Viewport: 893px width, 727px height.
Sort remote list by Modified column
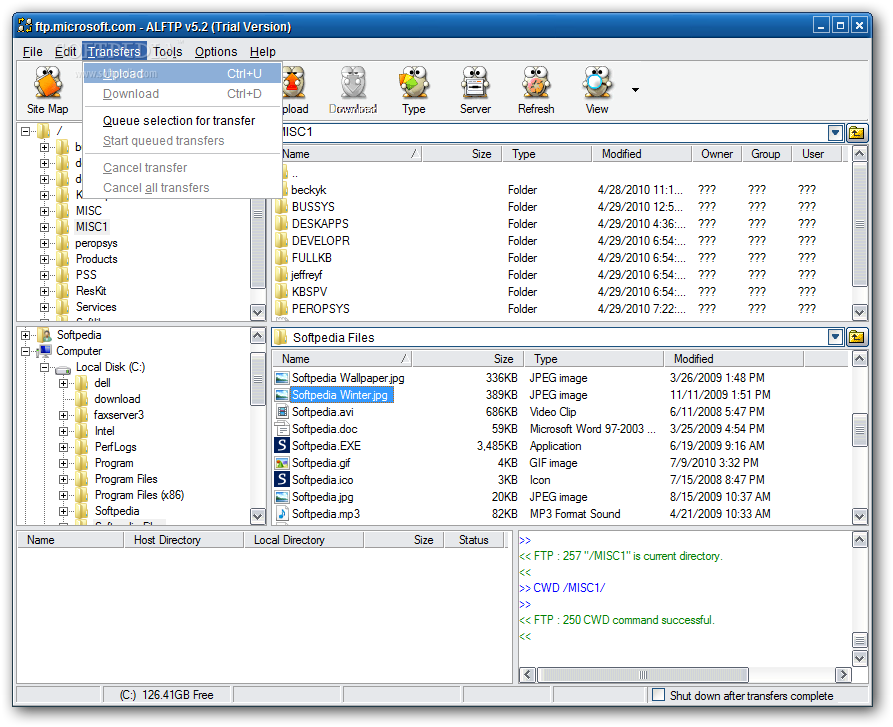click(x=642, y=154)
